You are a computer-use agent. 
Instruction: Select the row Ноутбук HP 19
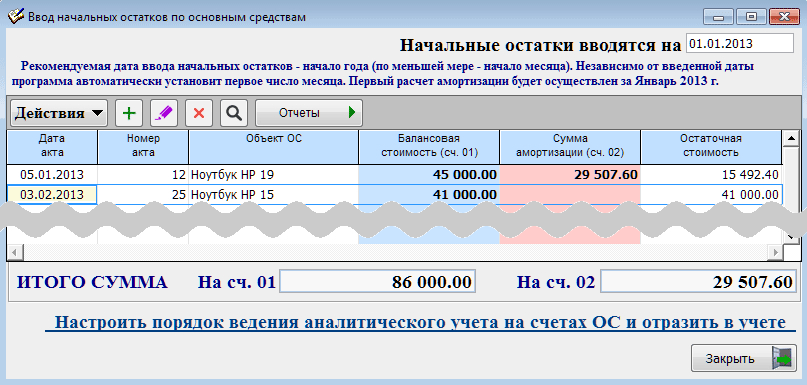point(394,175)
